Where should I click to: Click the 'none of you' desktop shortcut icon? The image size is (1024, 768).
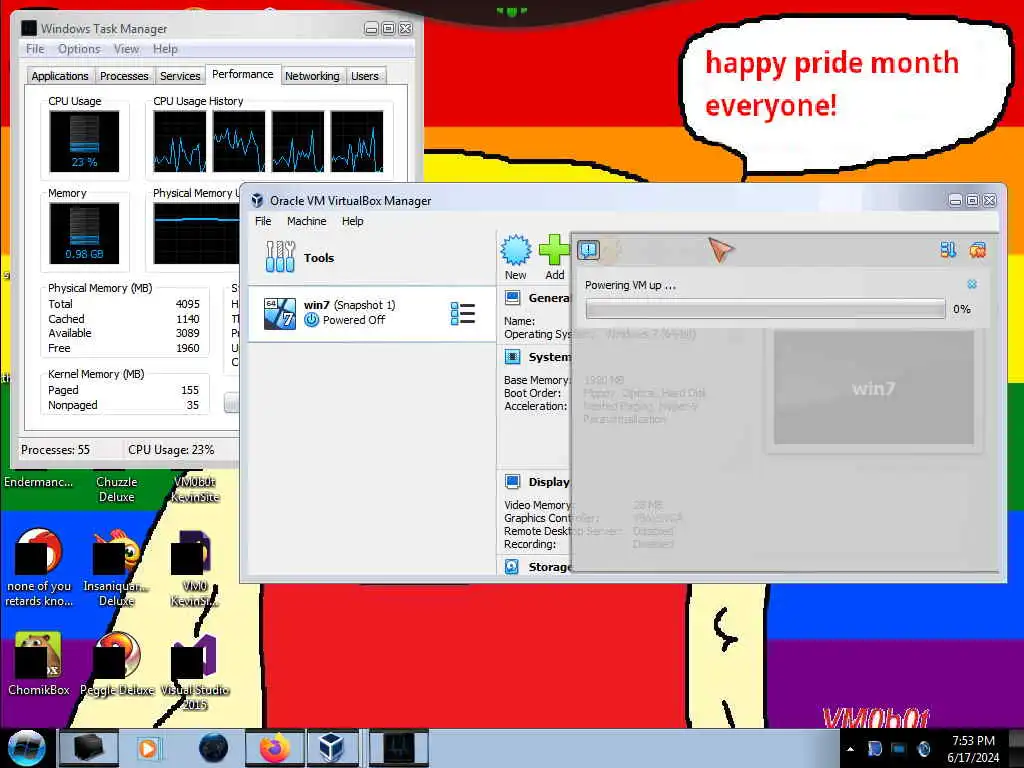tap(39, 551)
